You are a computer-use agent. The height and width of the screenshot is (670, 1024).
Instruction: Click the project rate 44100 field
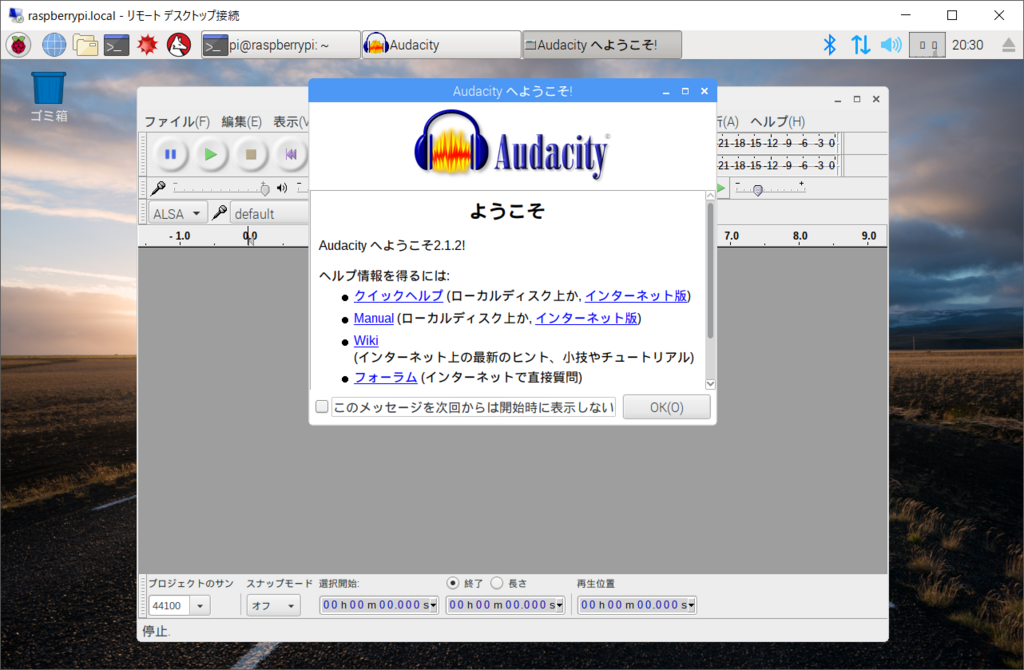tap(169, 605)
